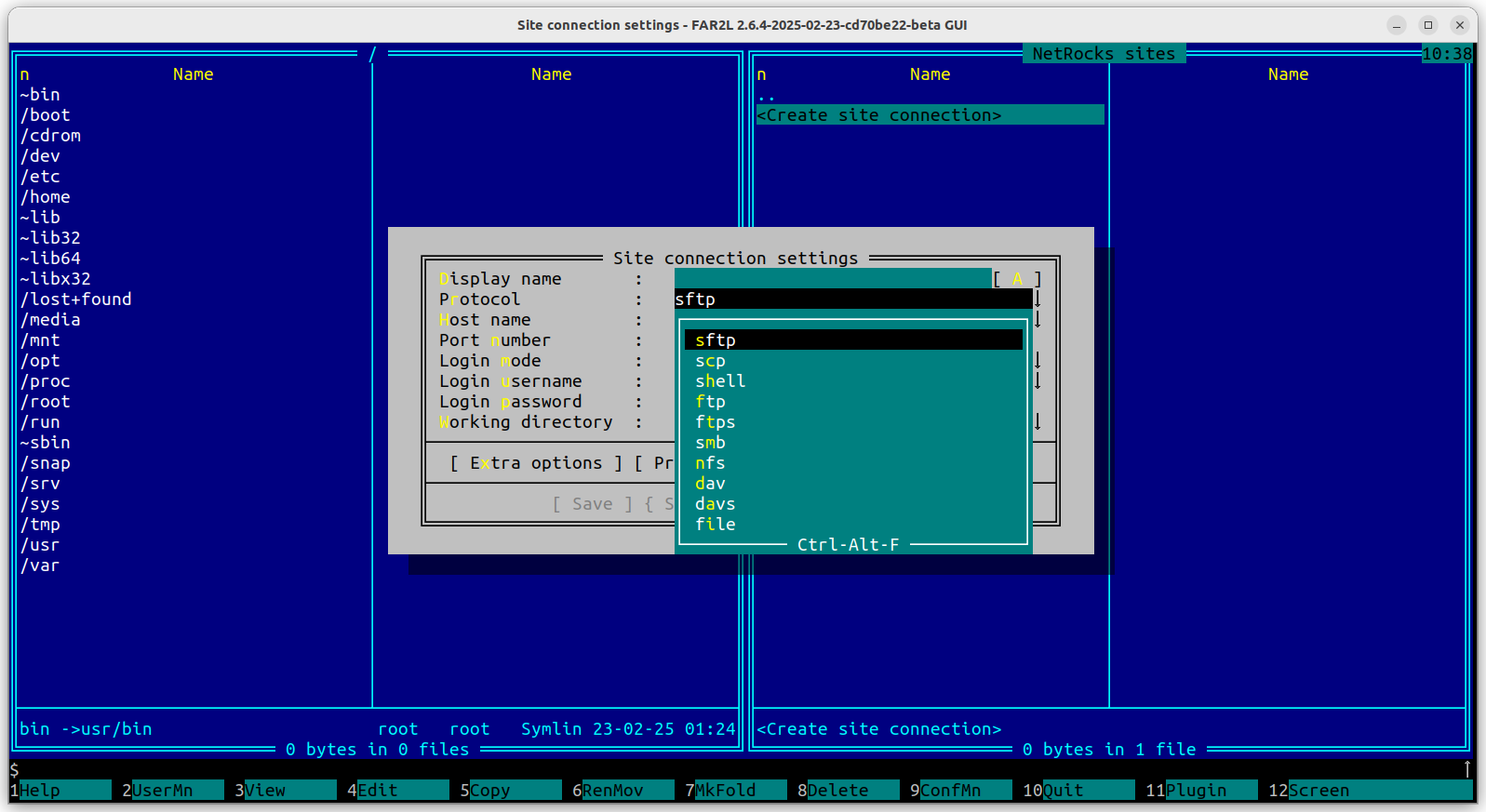Open the Extra options button

pyautogui.click(x=536, y=463)
